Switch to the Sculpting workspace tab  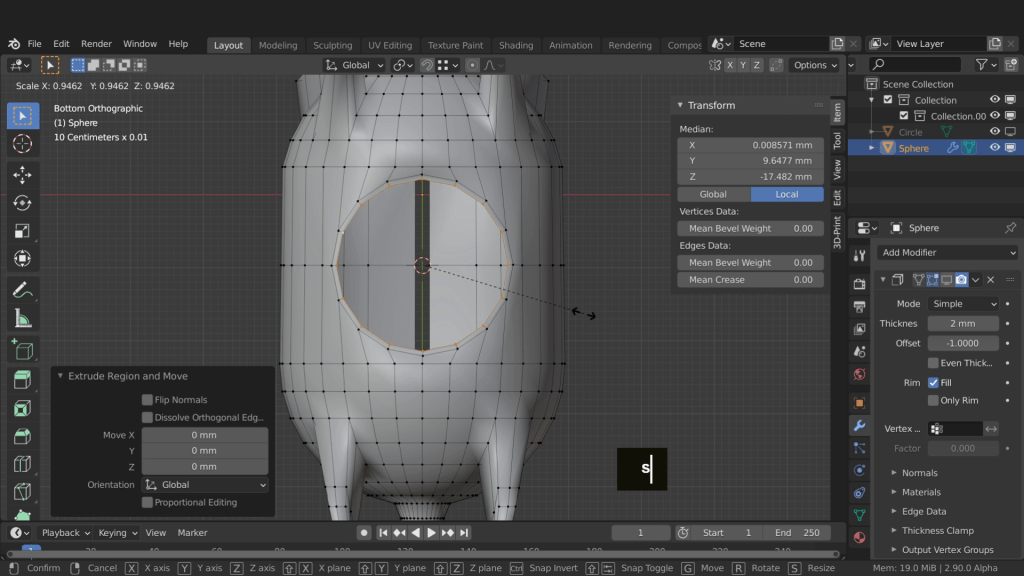tap(332, 45)
